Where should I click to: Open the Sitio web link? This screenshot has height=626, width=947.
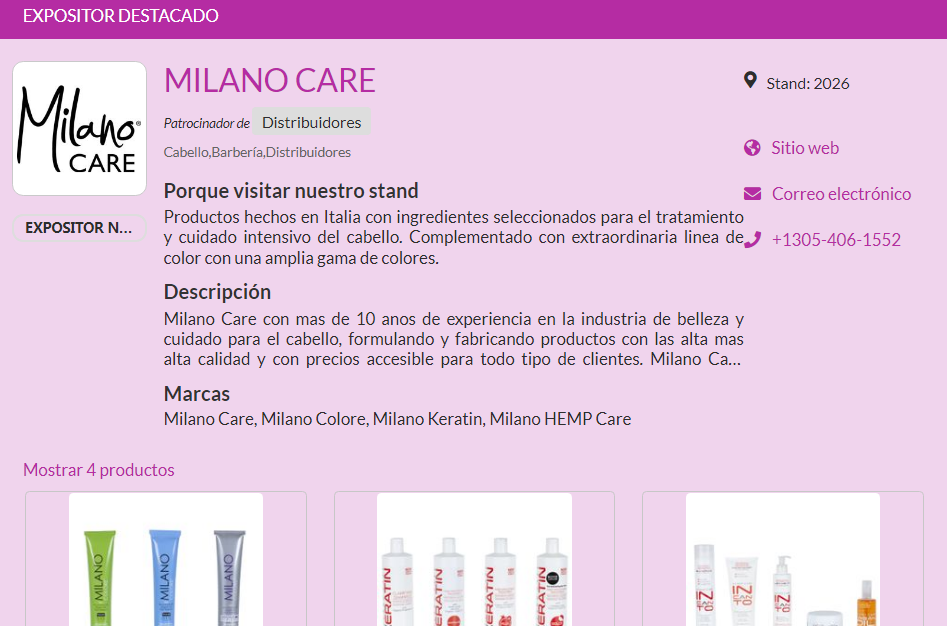click(804, 148)
